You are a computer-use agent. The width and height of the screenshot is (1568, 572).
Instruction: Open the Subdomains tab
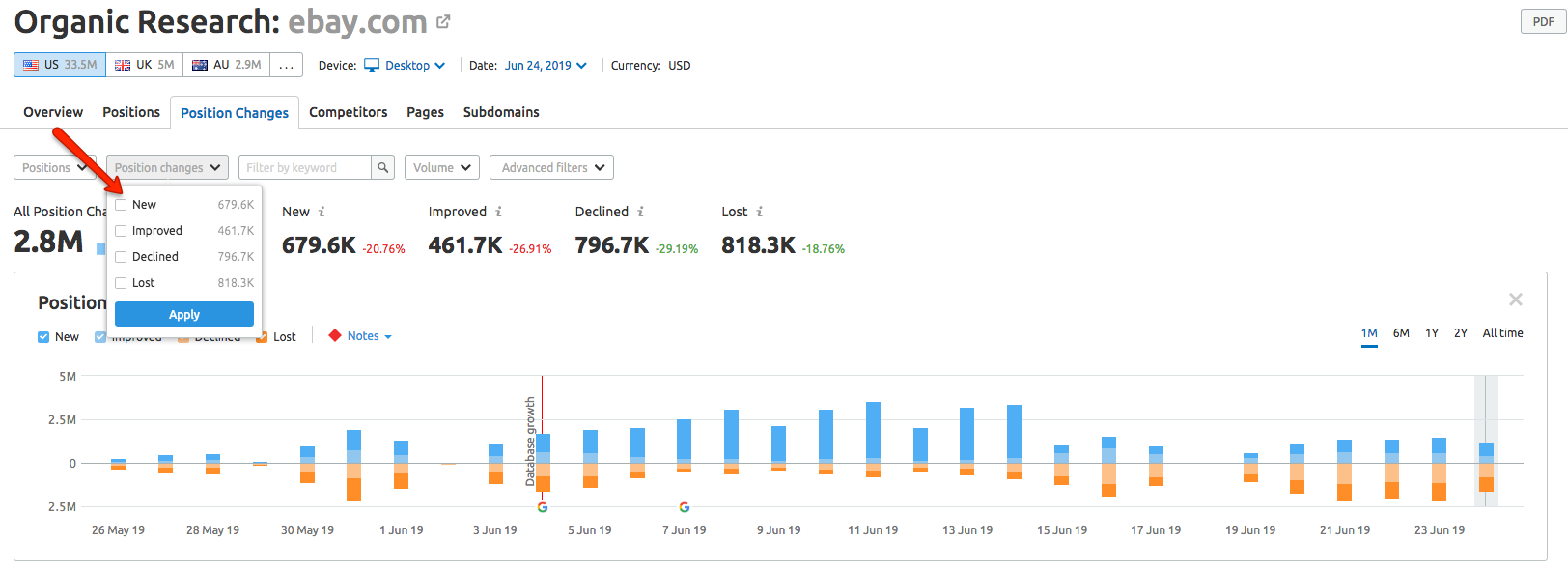pos(501,112)
